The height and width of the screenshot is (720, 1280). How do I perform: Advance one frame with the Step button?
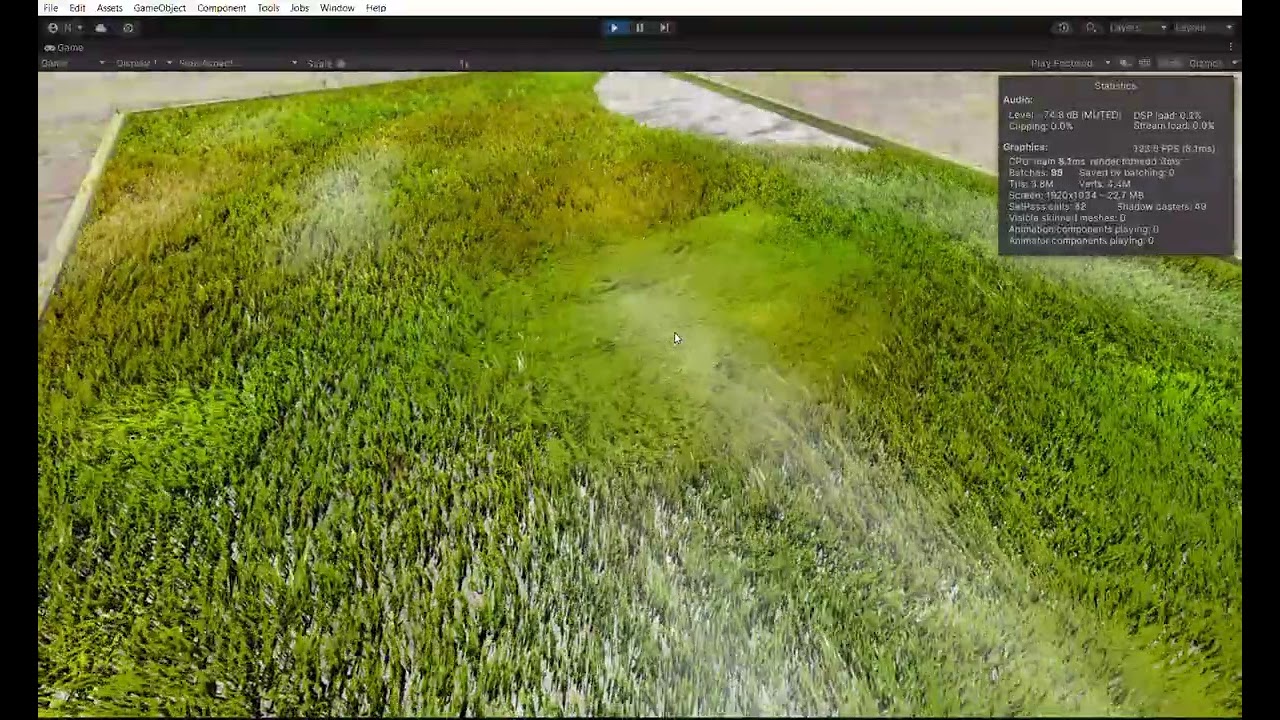(x=664, y=28)
